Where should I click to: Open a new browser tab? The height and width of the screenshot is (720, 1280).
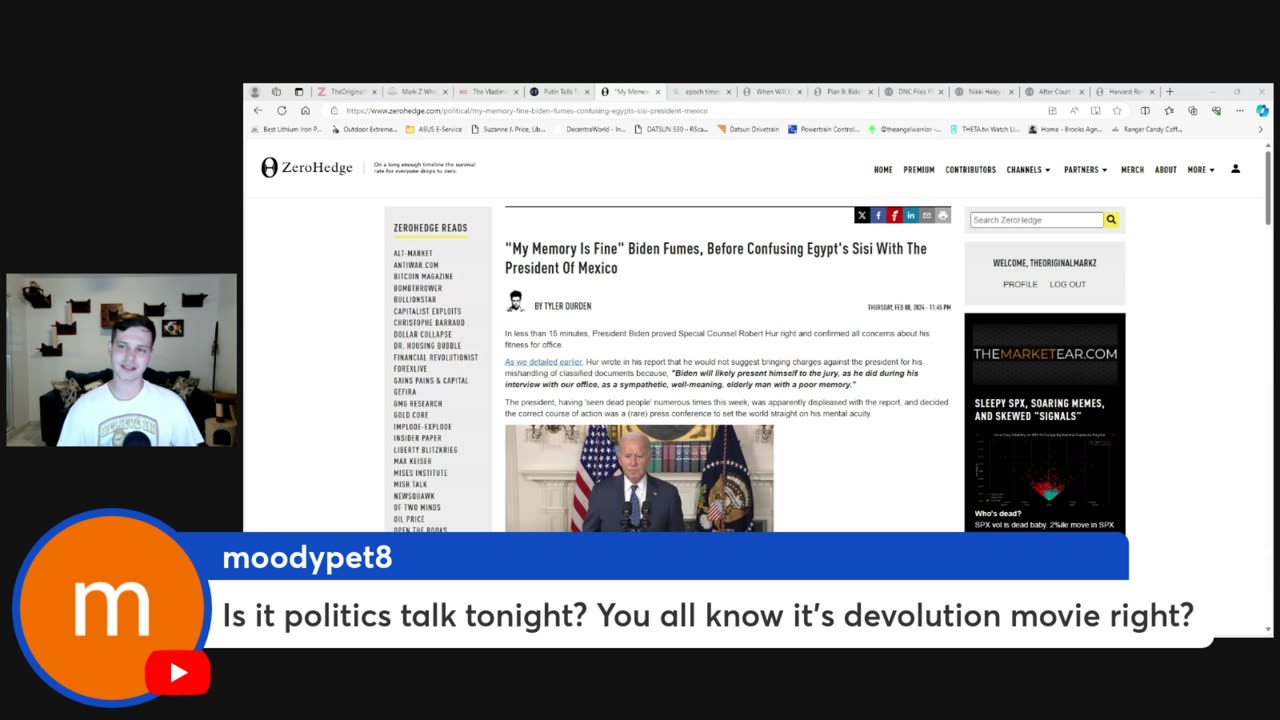click(x=1170, y=92)
